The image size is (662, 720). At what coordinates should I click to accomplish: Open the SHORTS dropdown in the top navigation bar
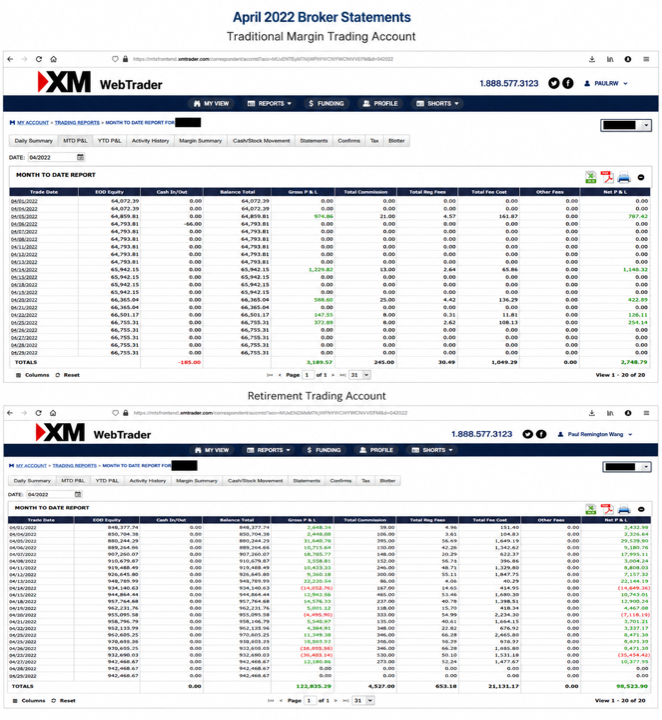click(x=437, y=103)
